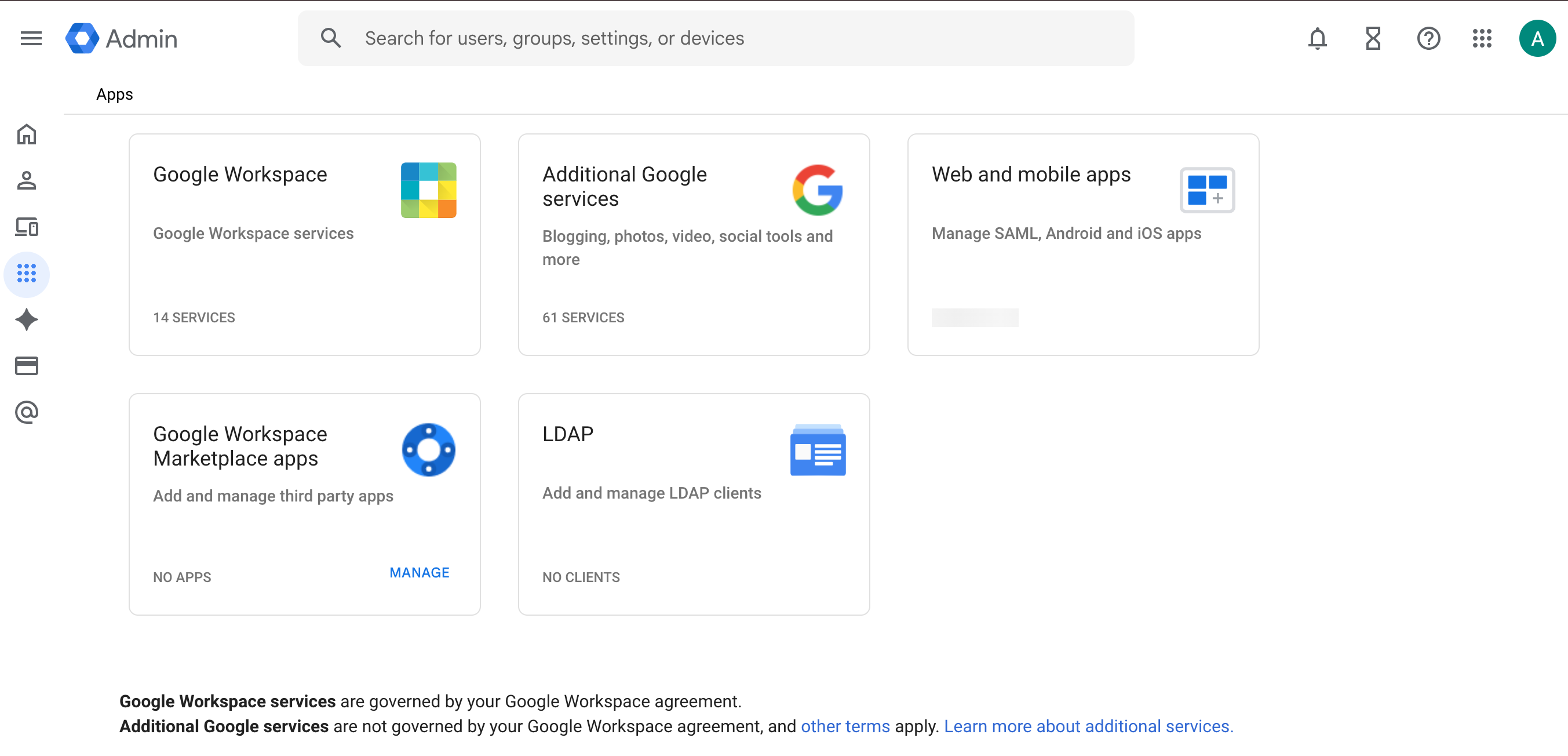The height and width of the screenshot is (756, 1568).
Task: Click the account avatar A
Action: [1537, 38]
